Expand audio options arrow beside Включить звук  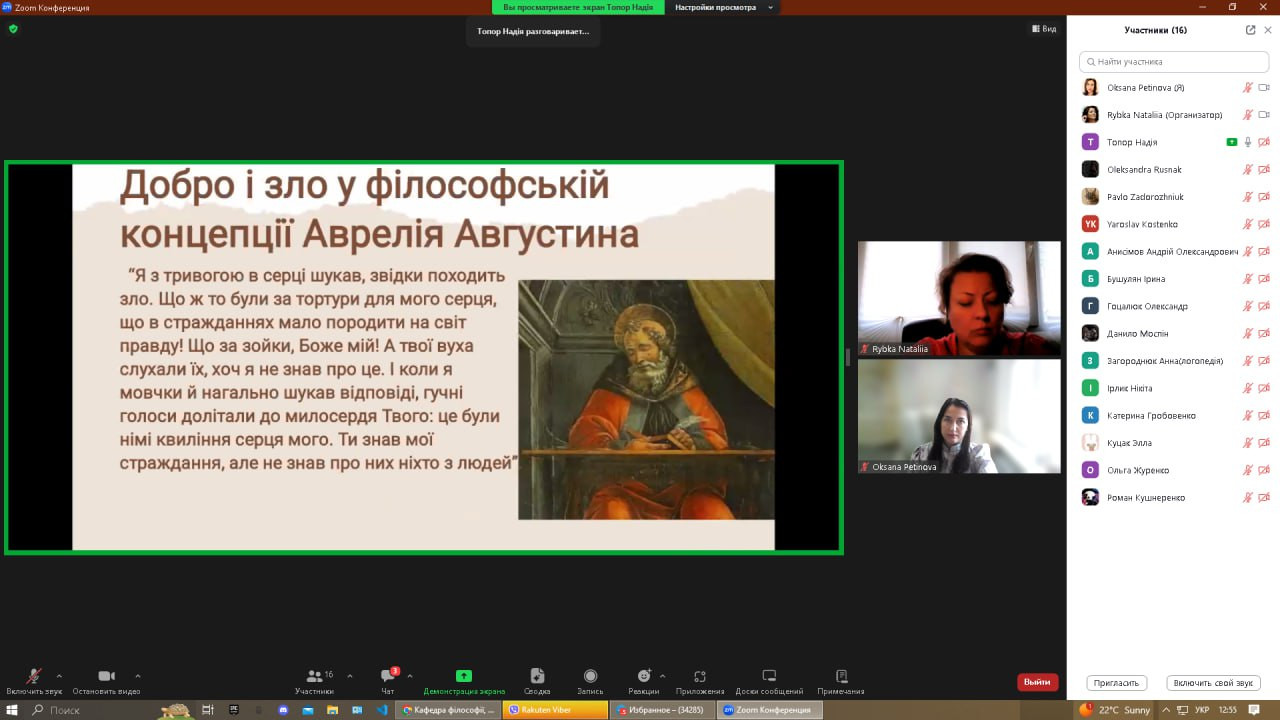[x=59, y=675]
